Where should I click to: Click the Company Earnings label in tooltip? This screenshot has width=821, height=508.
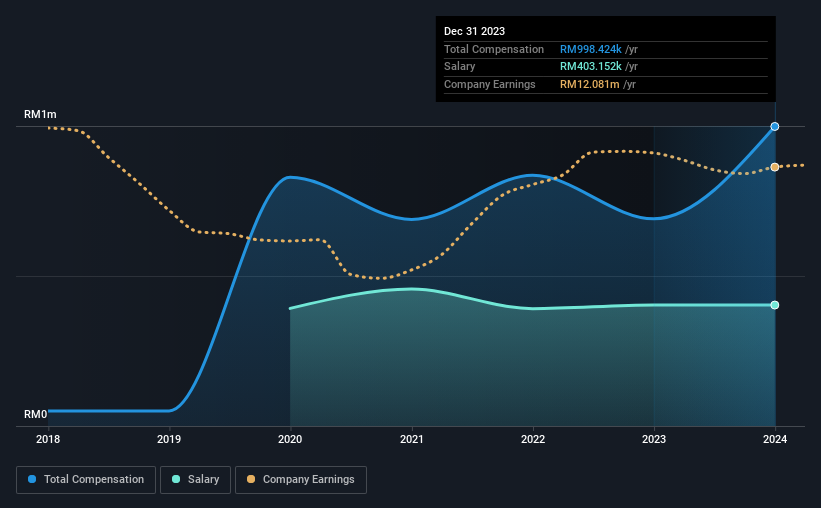pyautogui.click(x=490, y=84)
